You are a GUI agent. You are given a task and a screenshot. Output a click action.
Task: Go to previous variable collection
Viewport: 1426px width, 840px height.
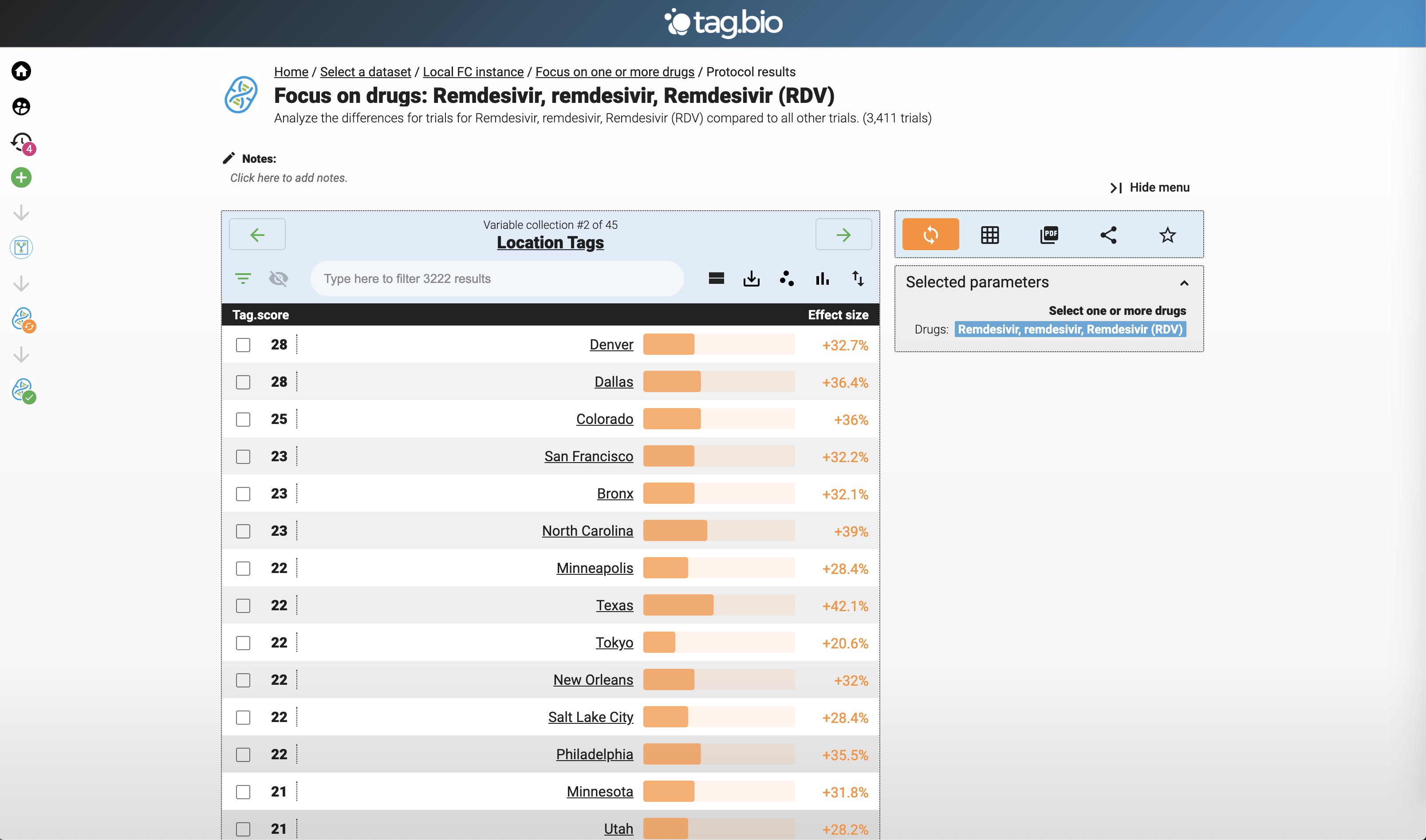(257, 235)
